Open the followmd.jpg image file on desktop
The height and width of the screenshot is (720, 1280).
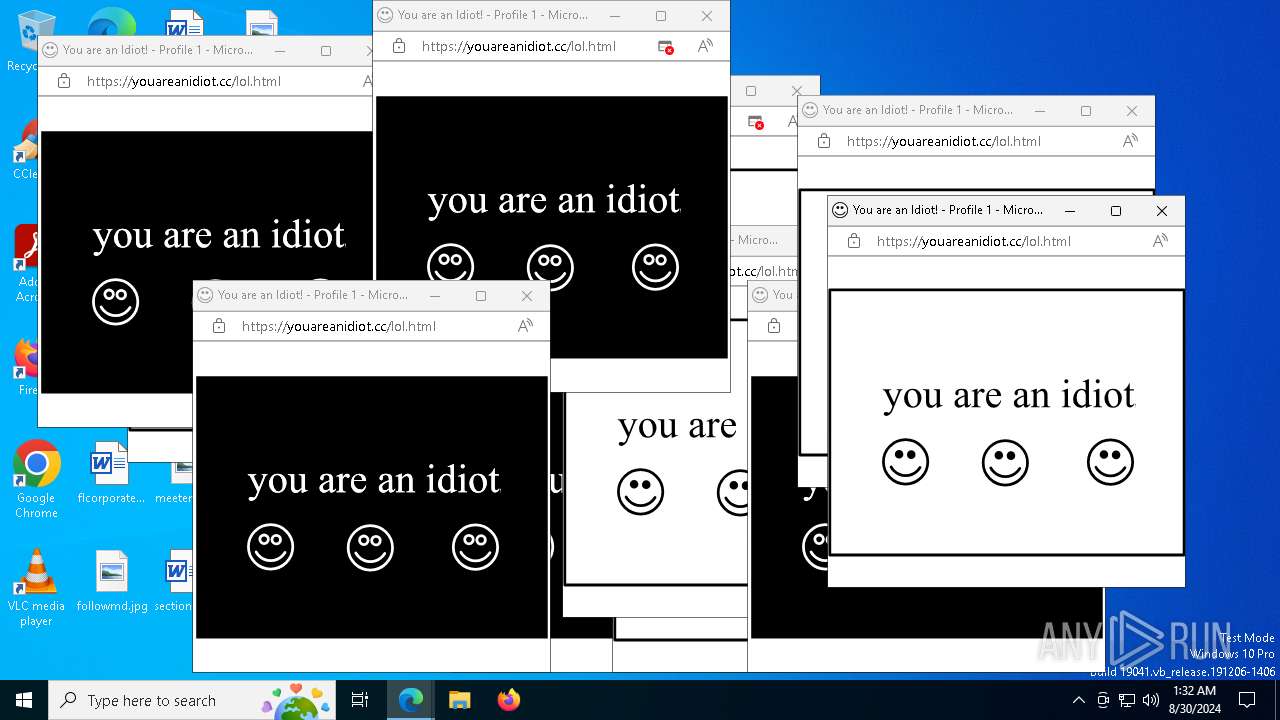111,581
